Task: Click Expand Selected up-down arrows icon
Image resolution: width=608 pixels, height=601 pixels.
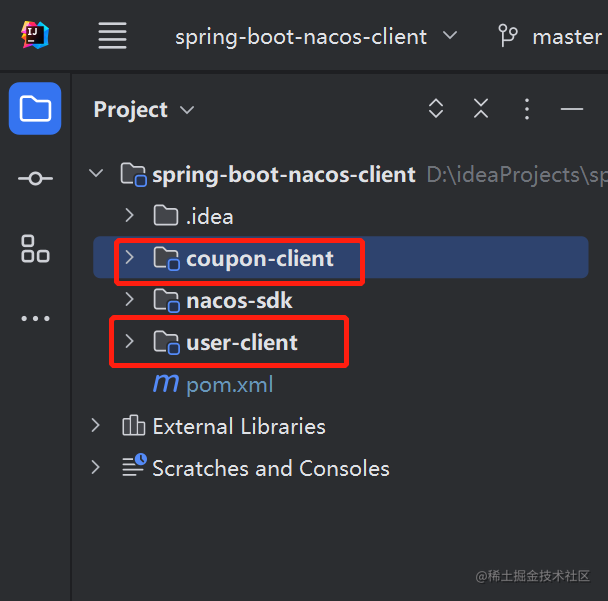Action: pyautogui.click(x=436, y=108)
